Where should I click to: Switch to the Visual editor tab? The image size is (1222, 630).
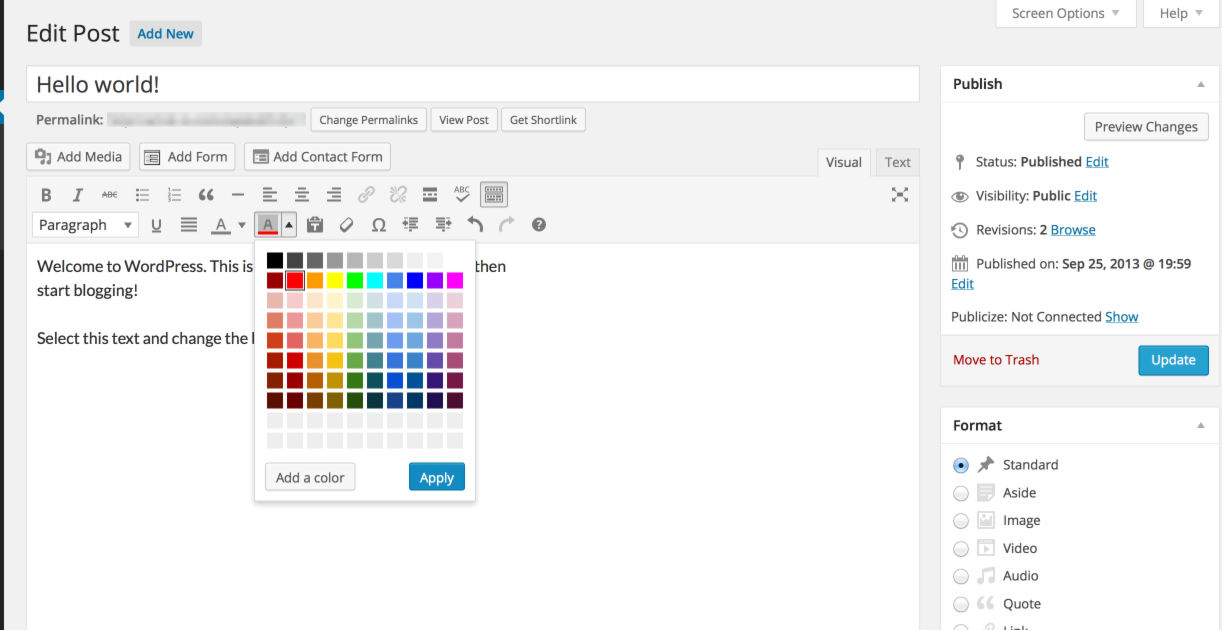[843, 162]
